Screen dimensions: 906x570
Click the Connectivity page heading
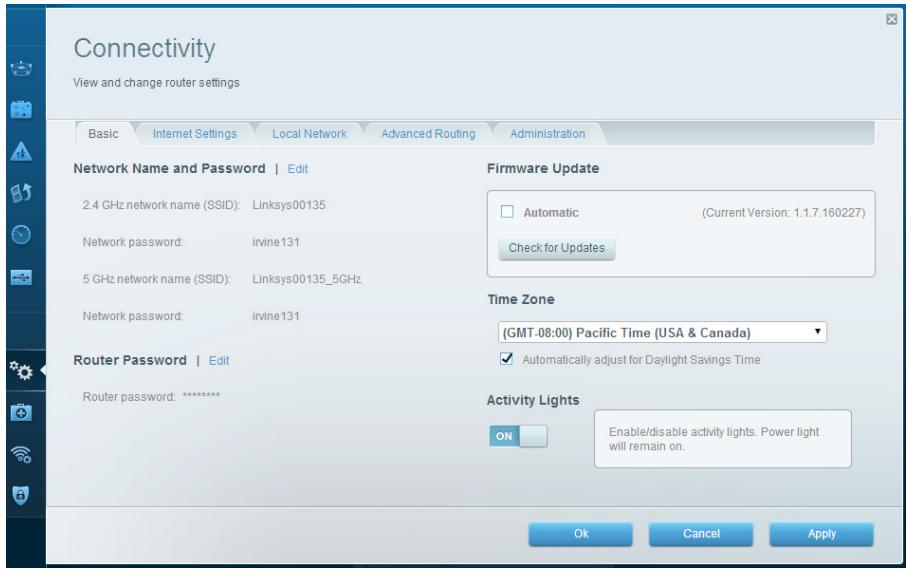coord(144,48)
